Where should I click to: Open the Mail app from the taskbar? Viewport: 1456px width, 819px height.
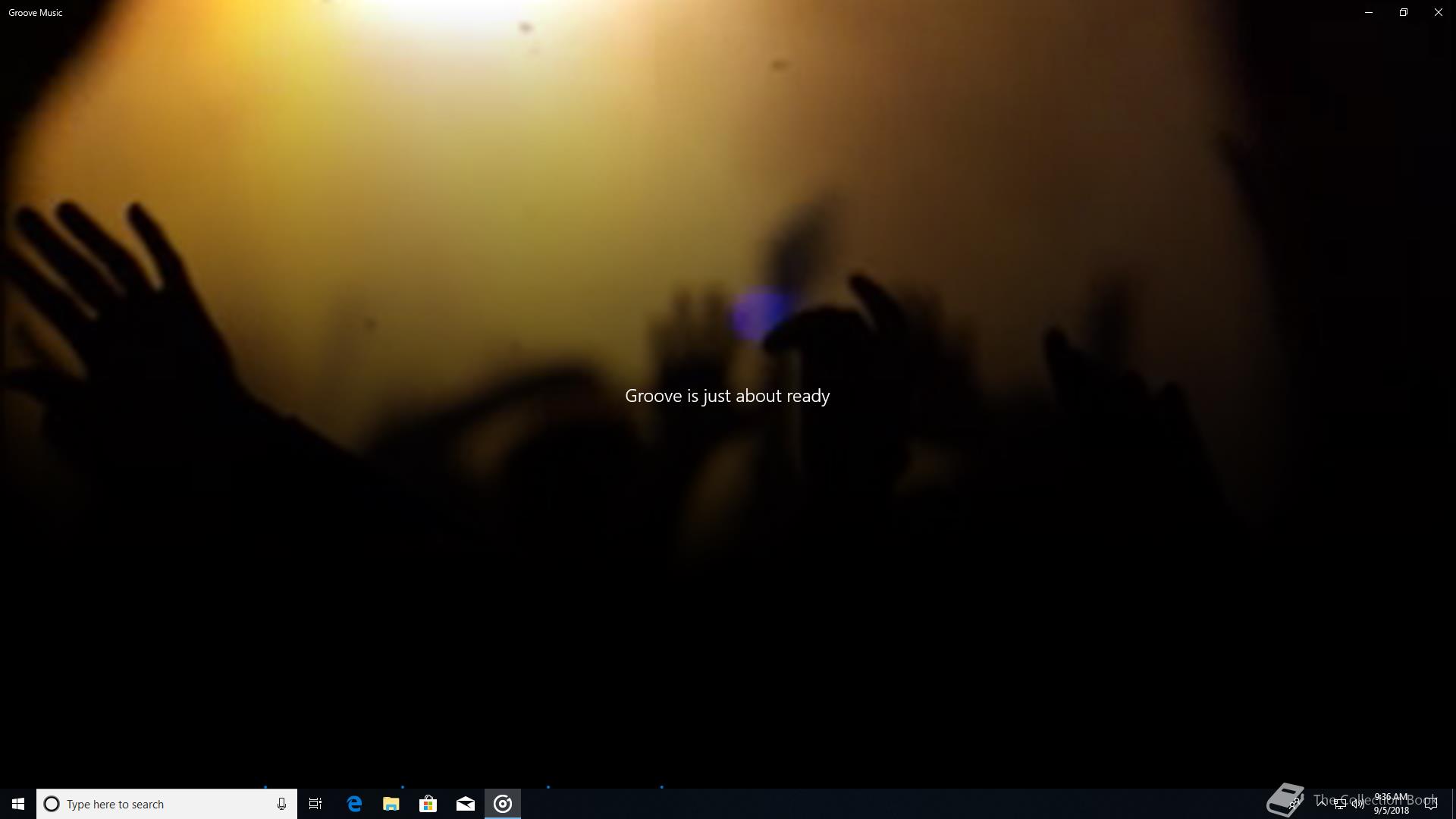465,804
